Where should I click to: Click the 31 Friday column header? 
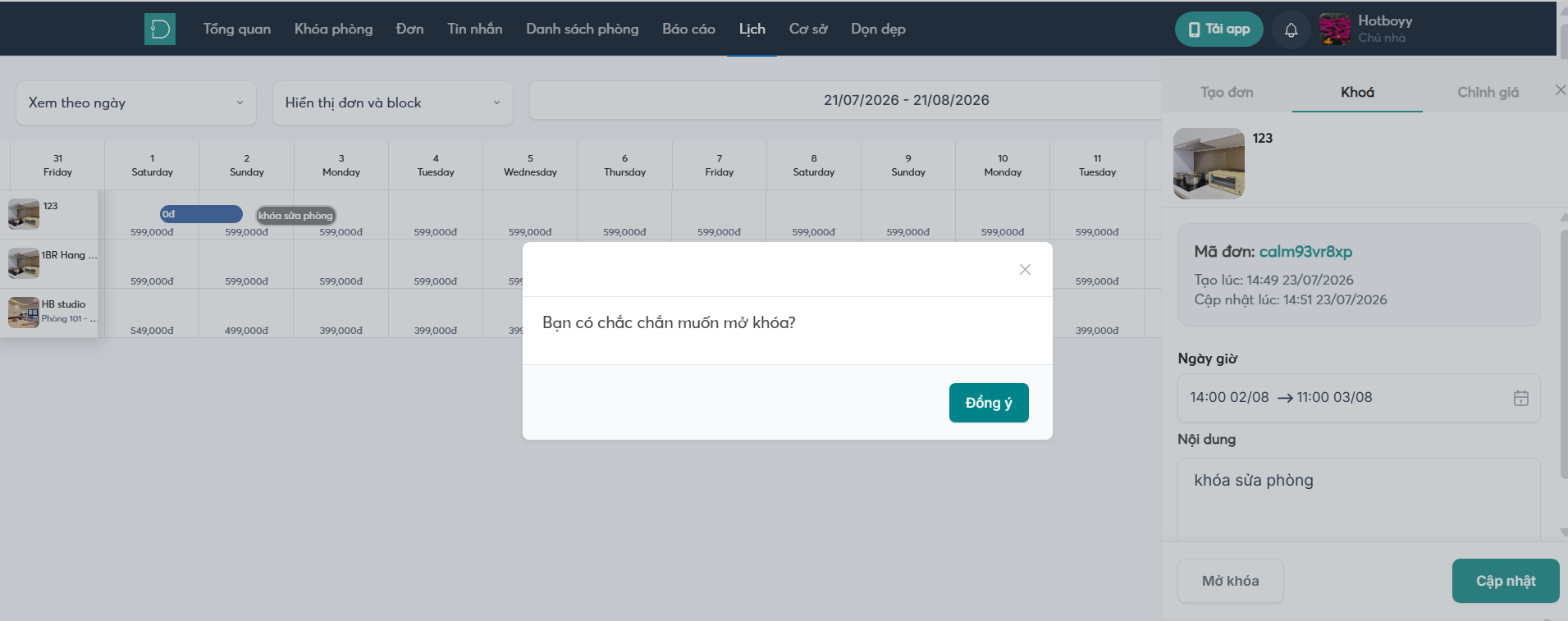(57, 165)
